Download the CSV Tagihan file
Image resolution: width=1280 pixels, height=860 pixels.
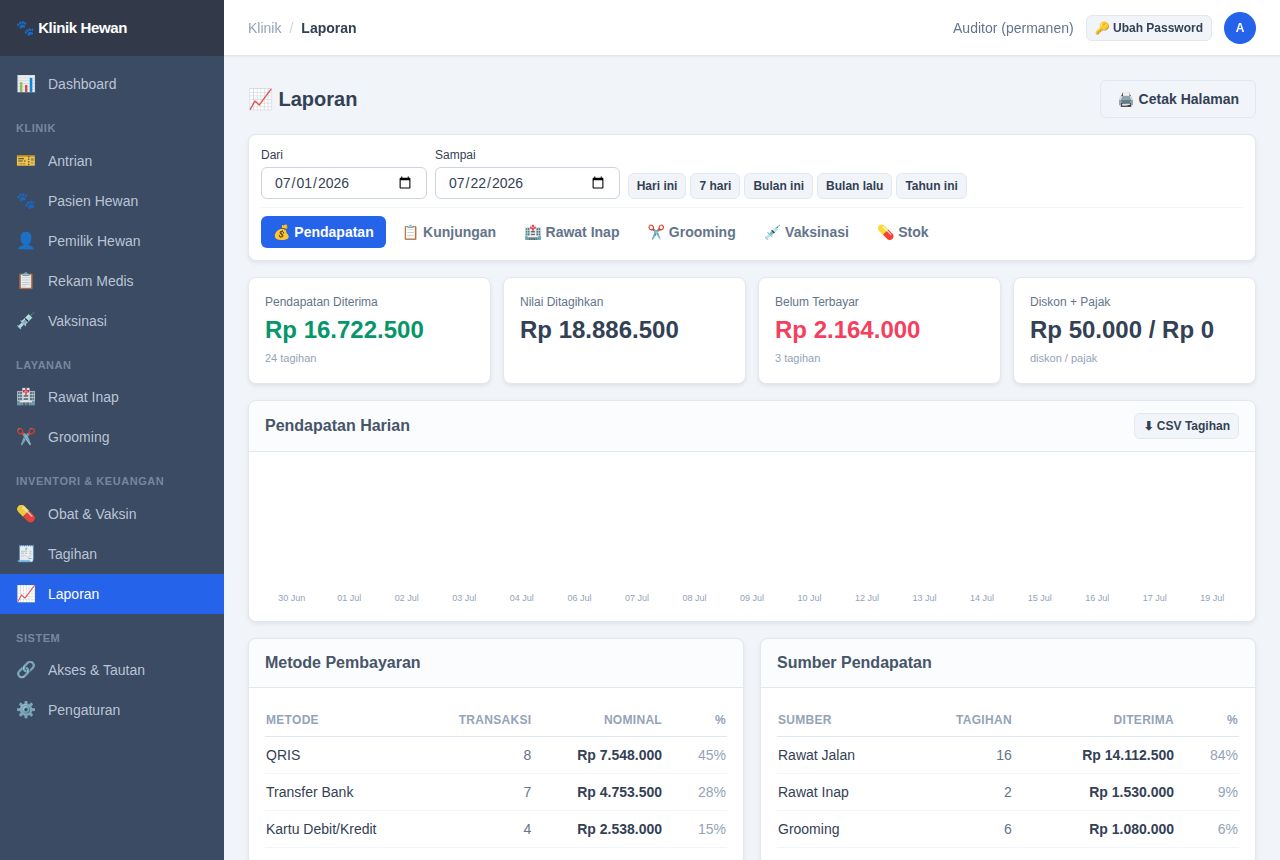(1186, 426)
